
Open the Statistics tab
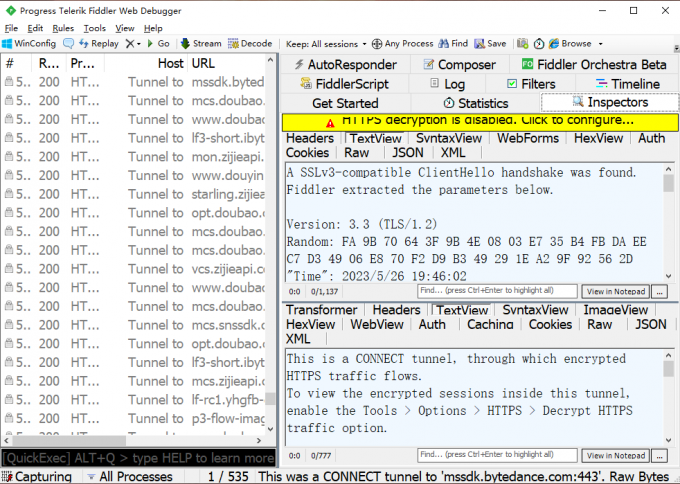pos(475,103)
